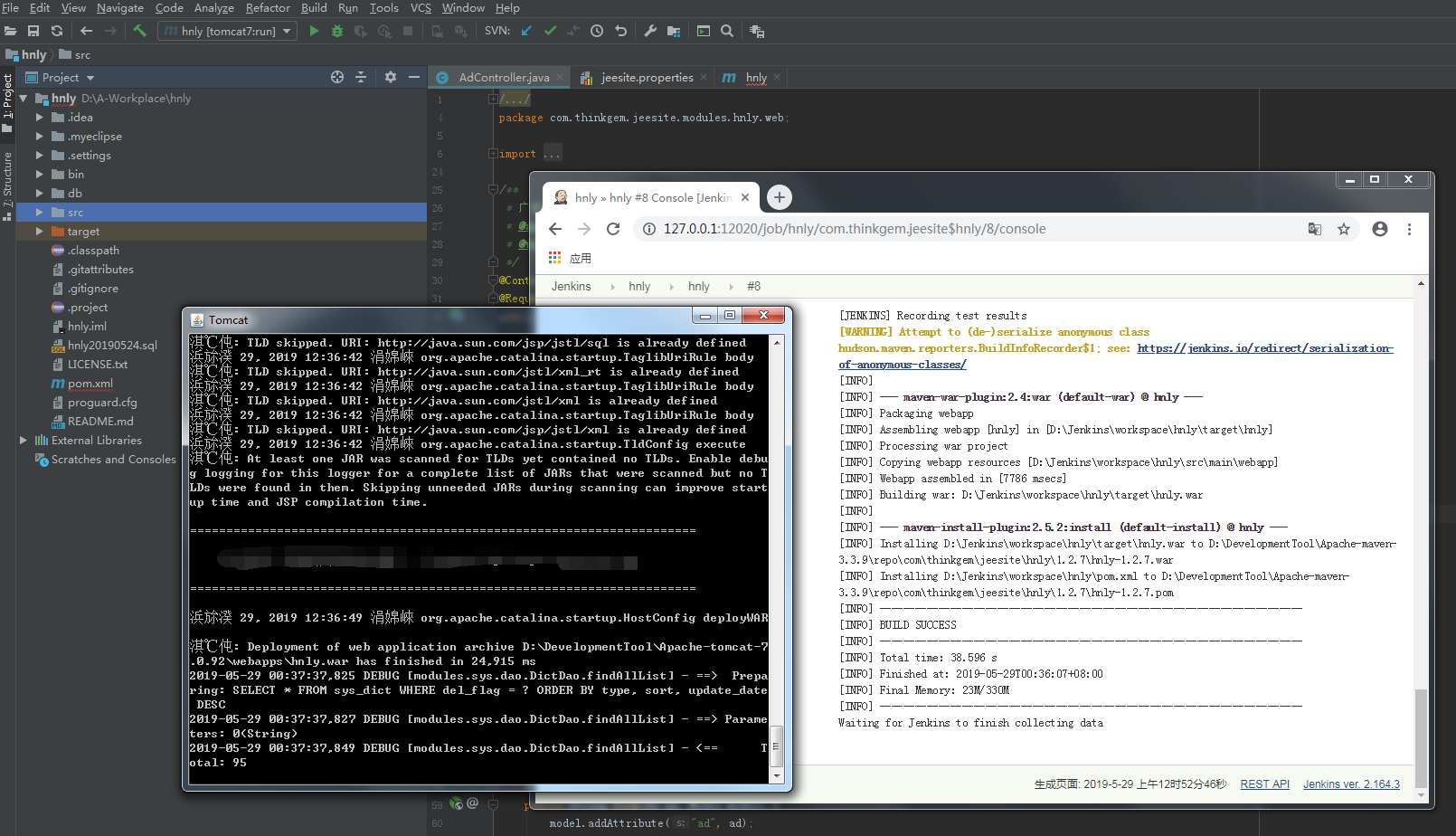
Task: Expand the .idea folder
Action: (40, 117)
